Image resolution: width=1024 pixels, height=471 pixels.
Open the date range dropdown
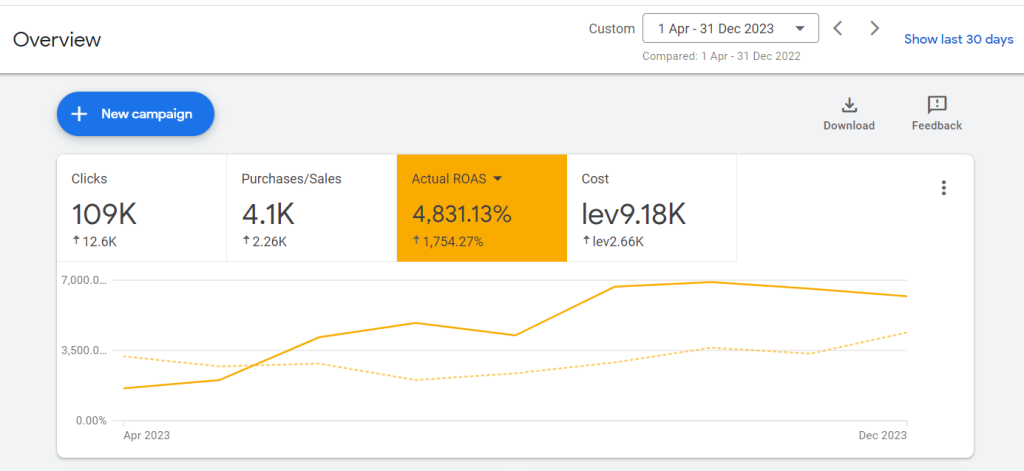coord(730,29)
